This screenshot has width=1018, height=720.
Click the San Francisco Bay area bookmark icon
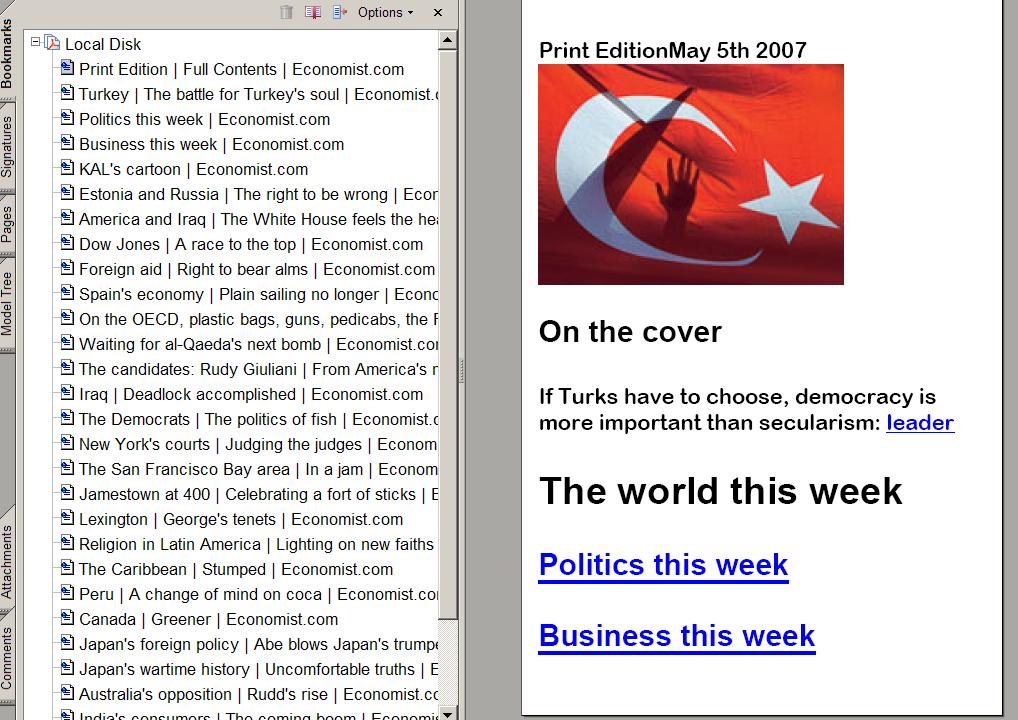pyautogui.click(x=67, y=467)
